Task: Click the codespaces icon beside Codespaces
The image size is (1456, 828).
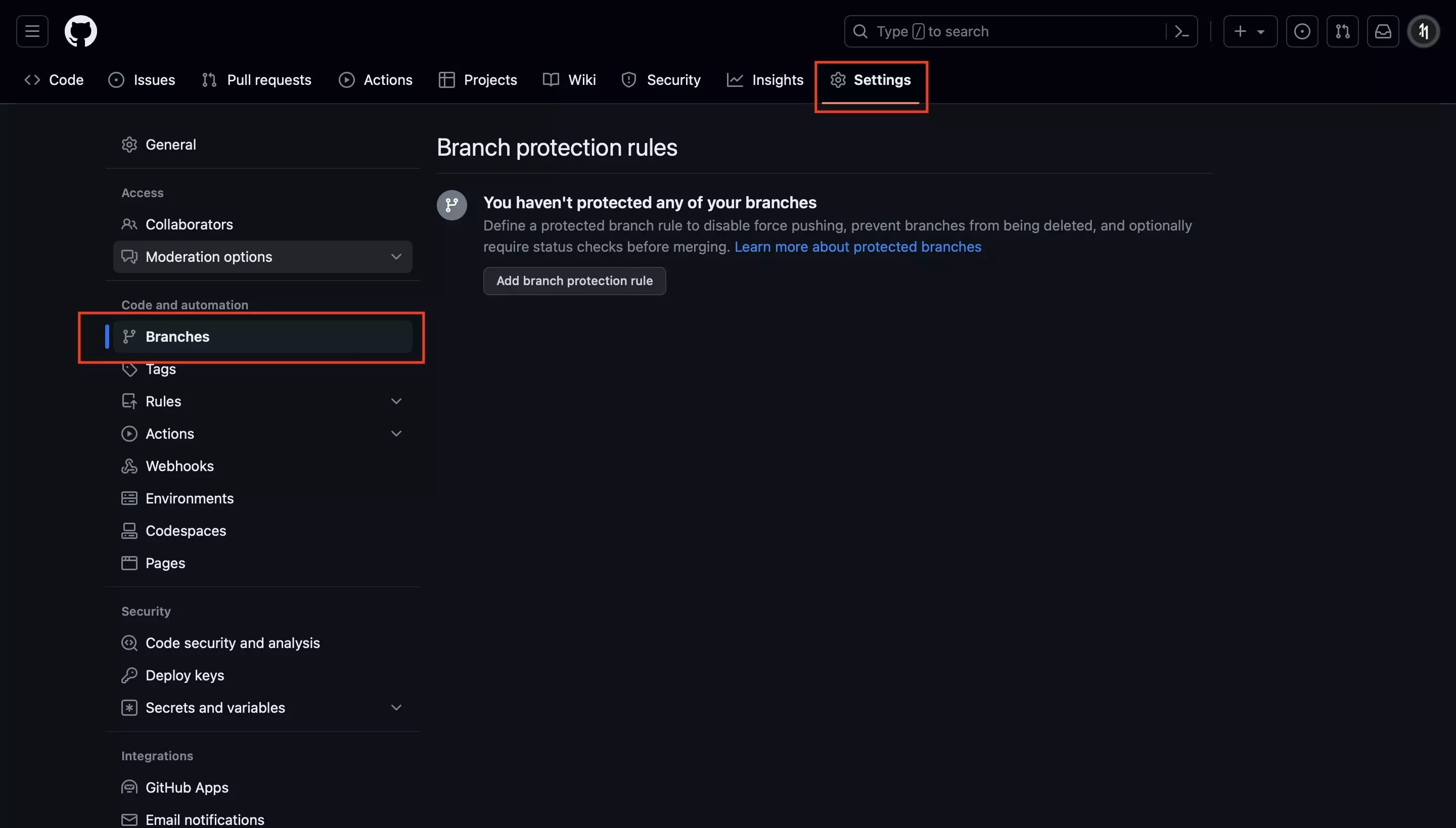Action: [x=129, y=531]
